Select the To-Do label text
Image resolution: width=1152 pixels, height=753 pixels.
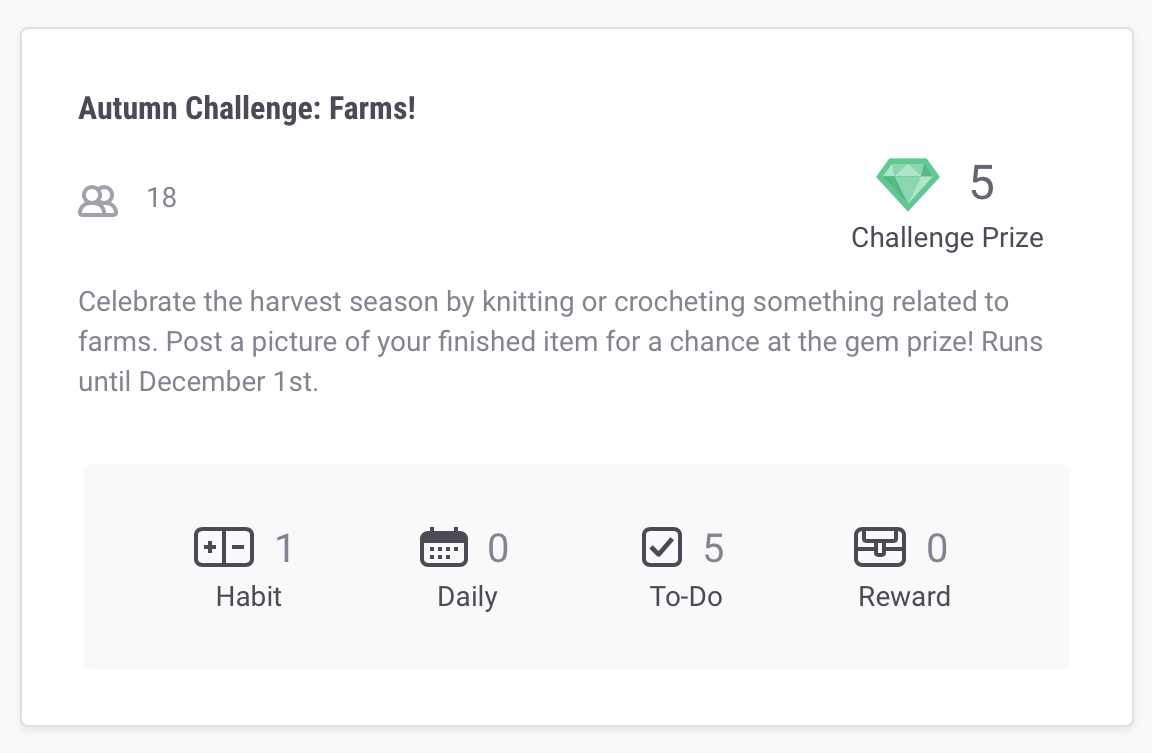click(686, 597)
